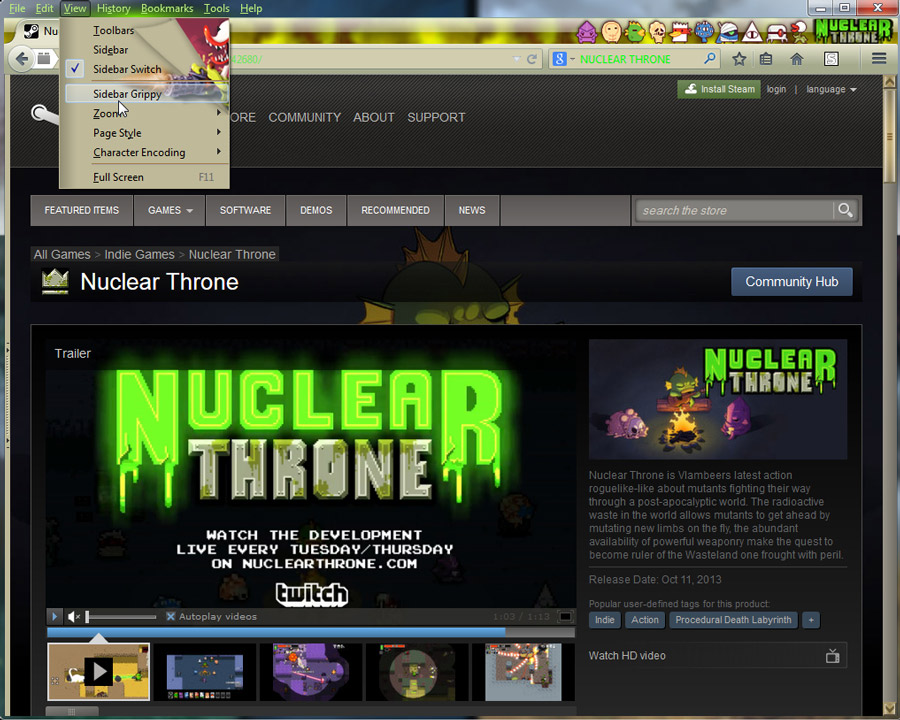Viewport: 900px width, 720px height.
Task: Open GAMES dropdown in store nav
Action: click(170, 210)
